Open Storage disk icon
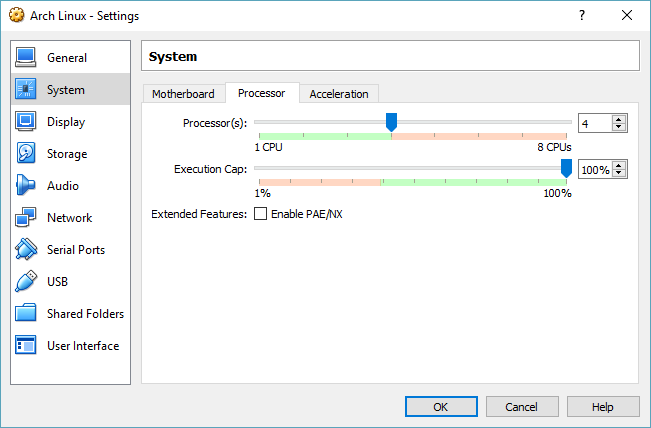Screen dimensions: 651x428 click(26, 153)
